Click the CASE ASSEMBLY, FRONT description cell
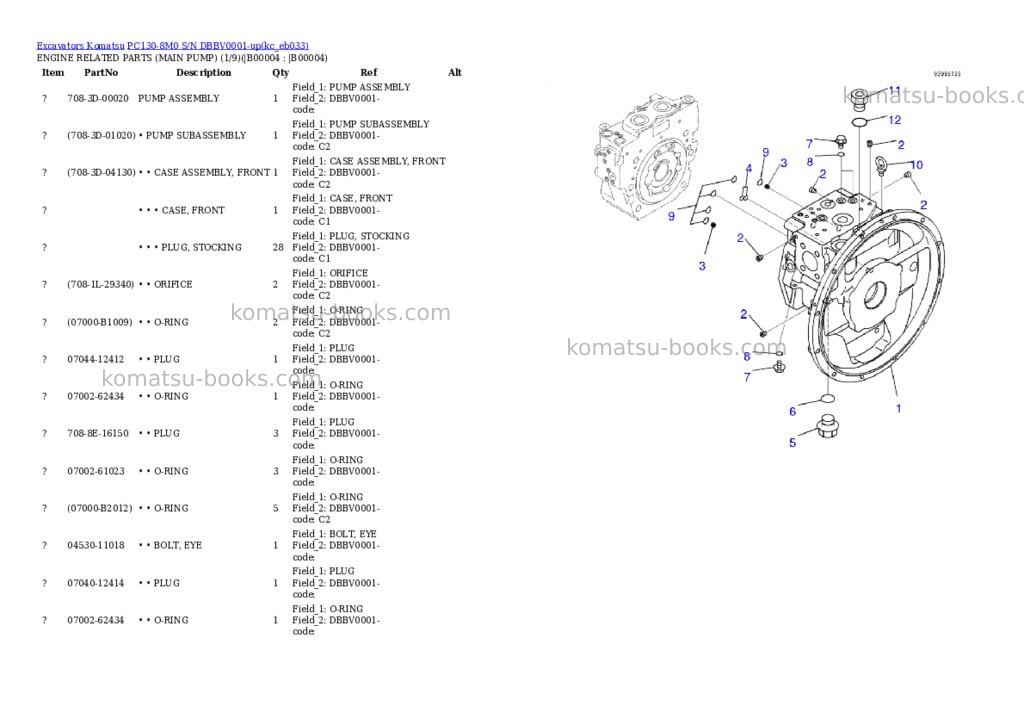The height and width of the screenshot is (725, 1024). click(x=204, y=173)
